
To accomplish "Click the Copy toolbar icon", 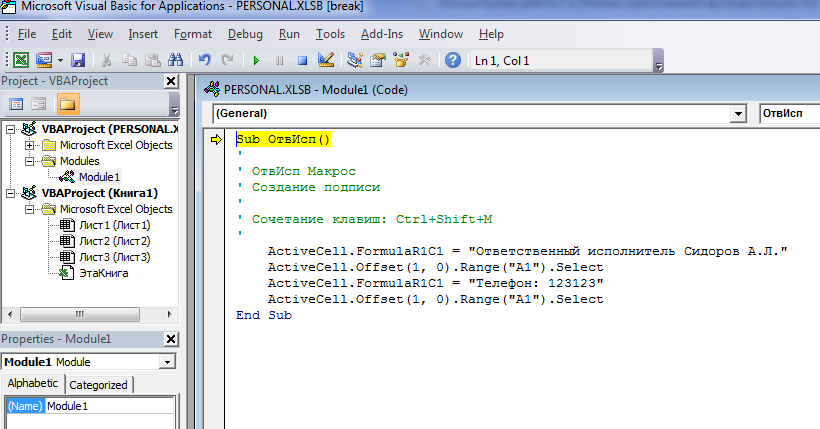I will pos(129,60).
